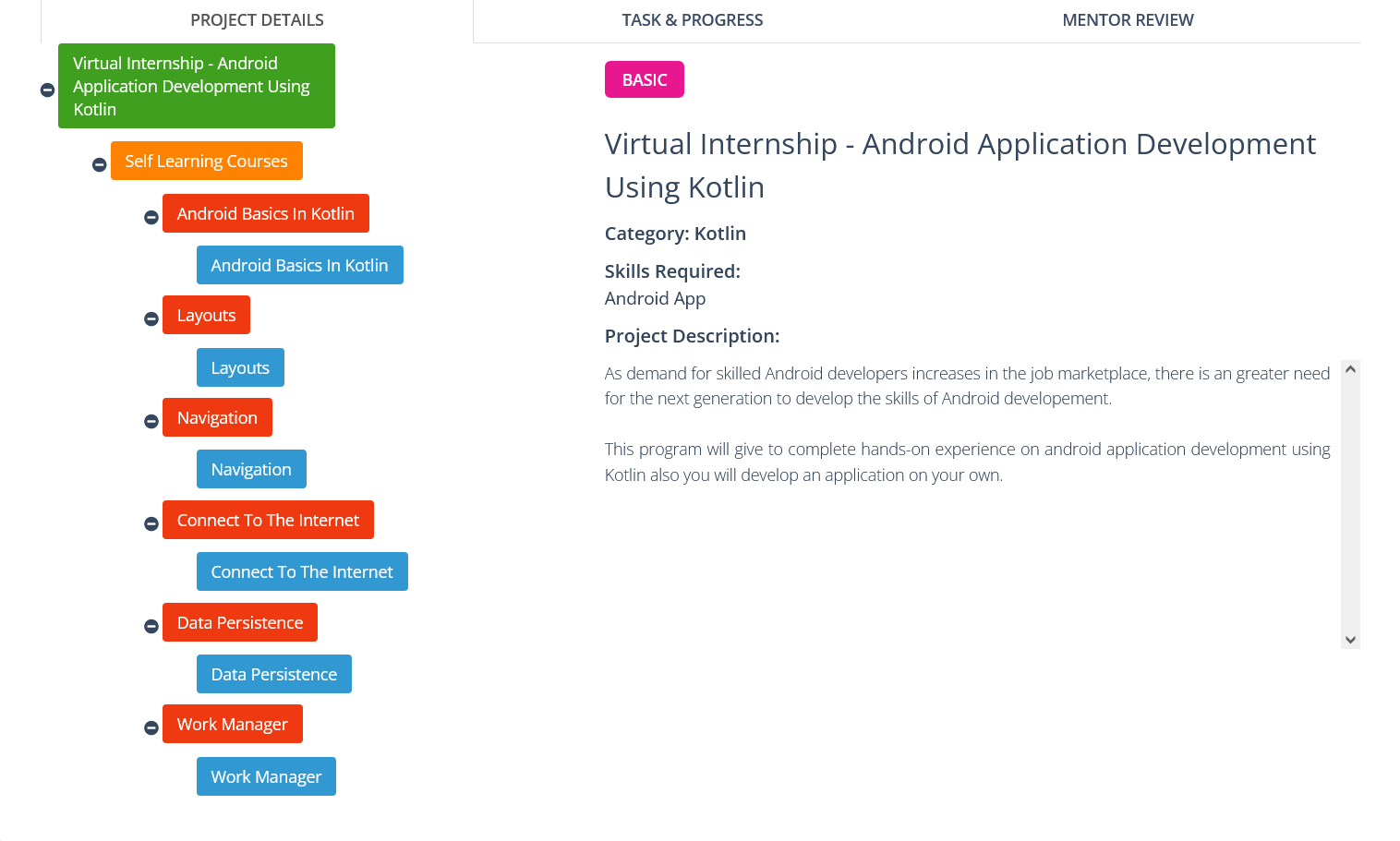Collapse the Android Basics In Kotlin branch
Image resolution: width=1400 pixels, height=841 pixels.
(x=151, y=216)
